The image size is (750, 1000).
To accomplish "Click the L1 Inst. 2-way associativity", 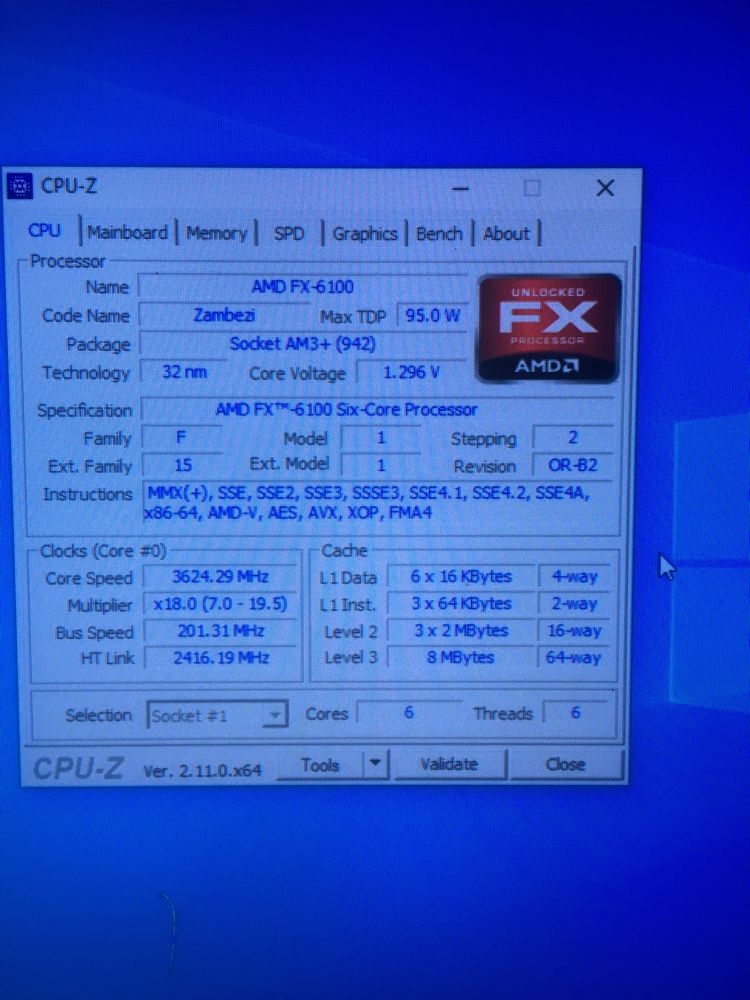I will point(574,604).
